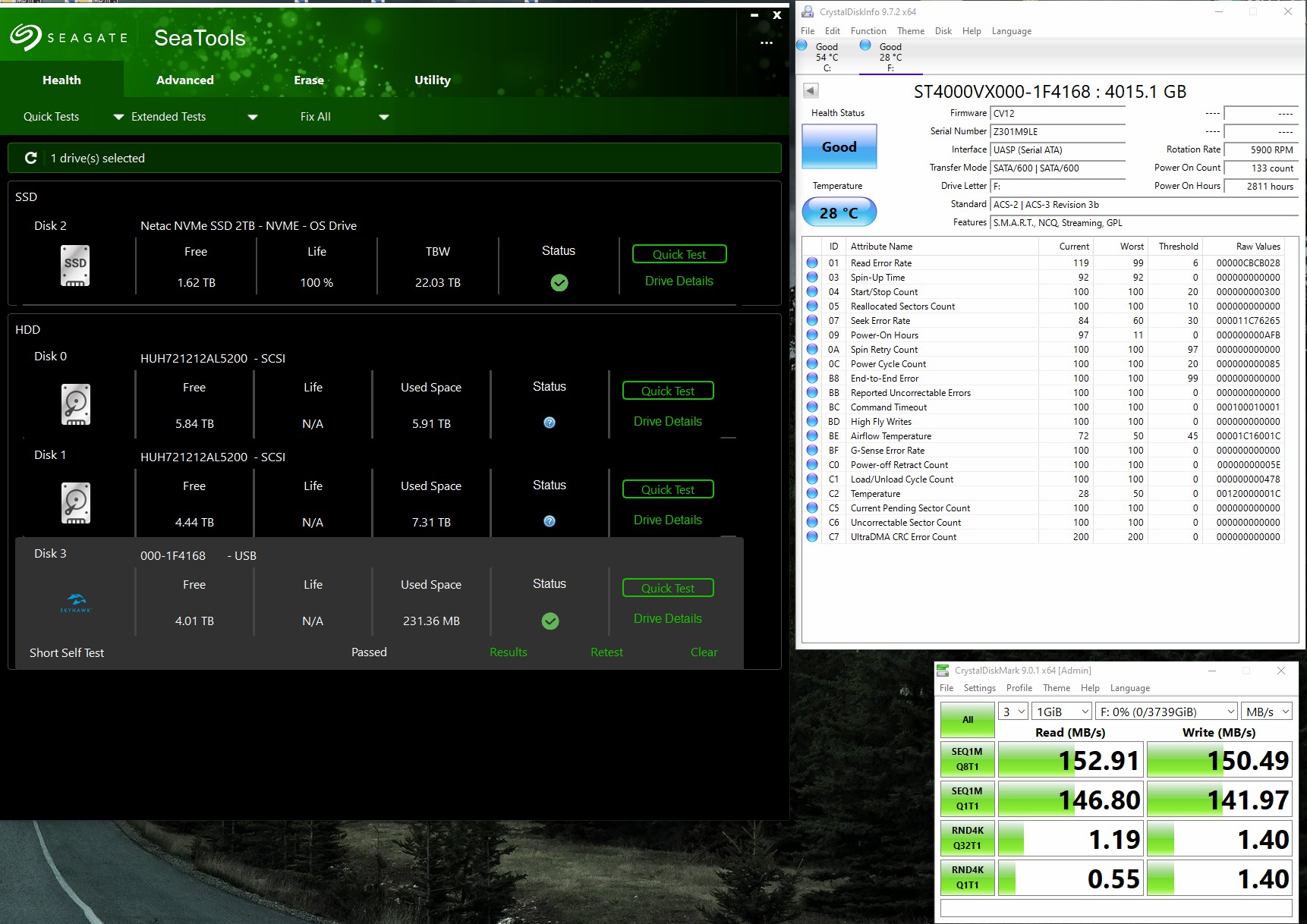Select the C: drive status orb in CrystalDiskInfo

coord(802,45)
